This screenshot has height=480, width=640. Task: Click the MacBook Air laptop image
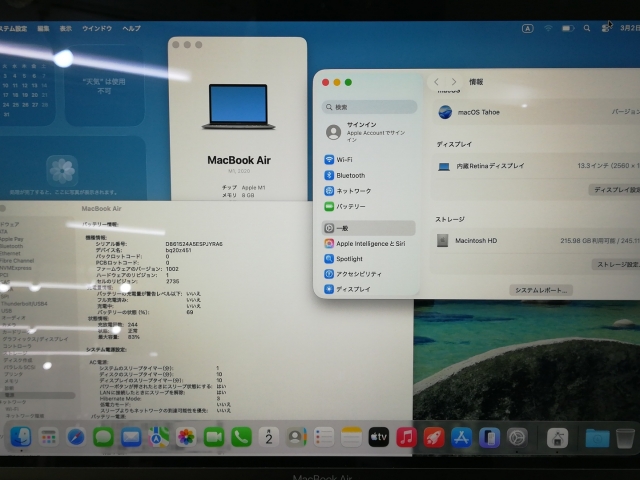point(238,107)
